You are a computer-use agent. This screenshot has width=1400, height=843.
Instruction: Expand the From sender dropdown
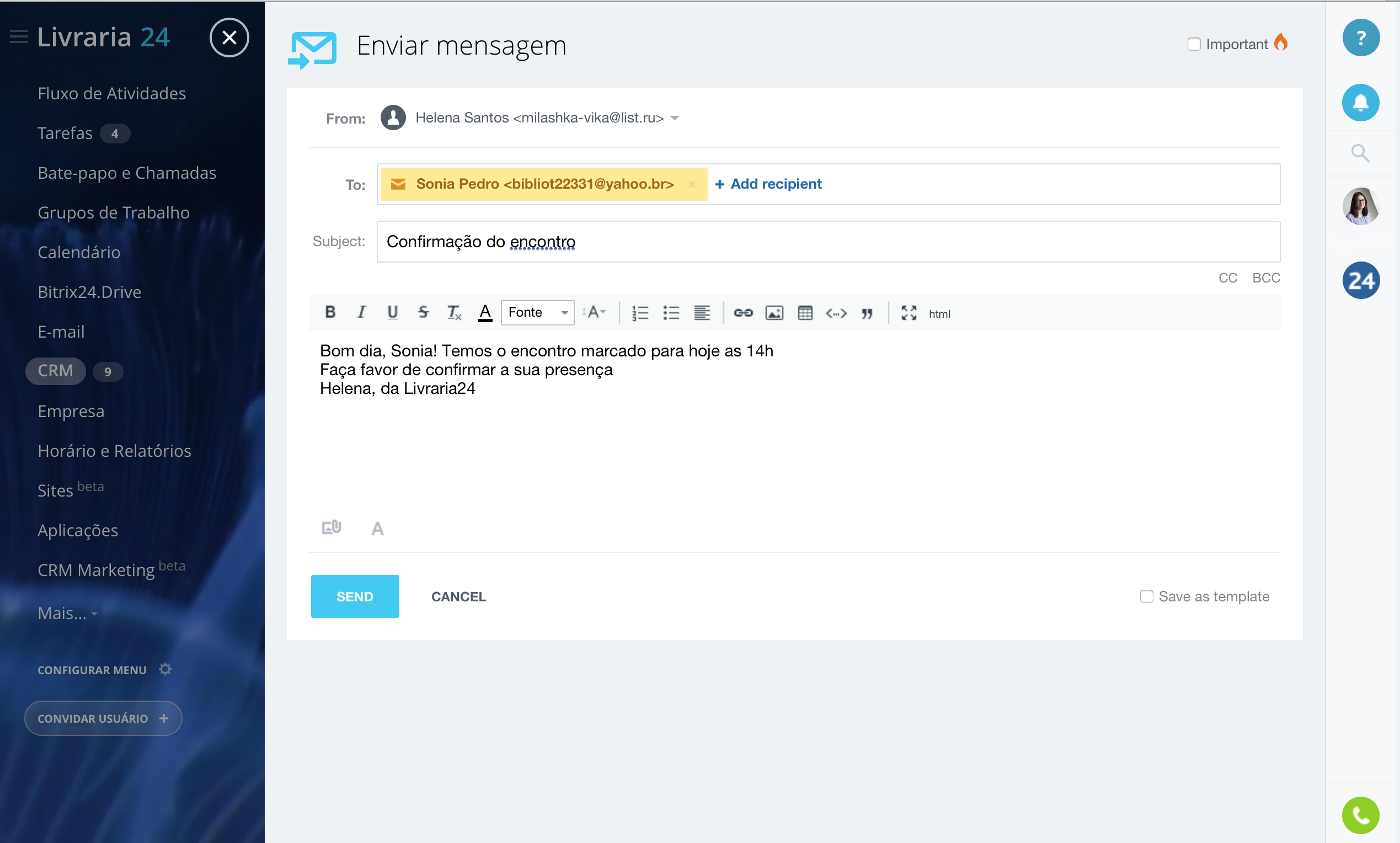(675, 118)
